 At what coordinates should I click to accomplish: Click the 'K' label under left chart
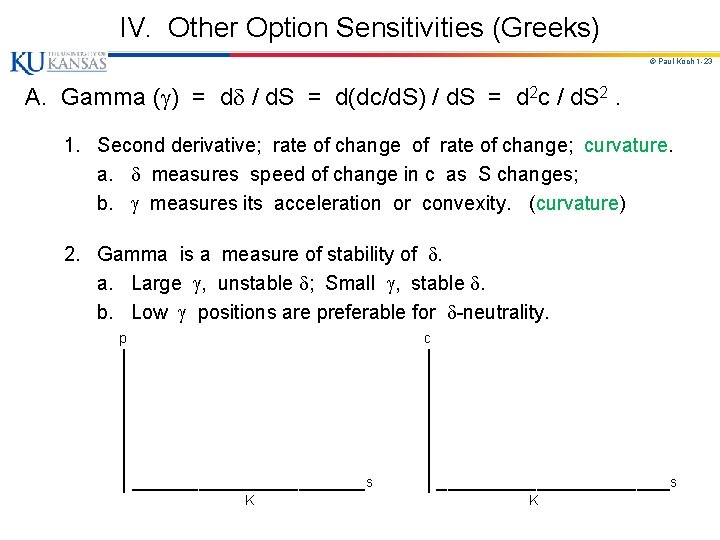(x=249, y=500)
